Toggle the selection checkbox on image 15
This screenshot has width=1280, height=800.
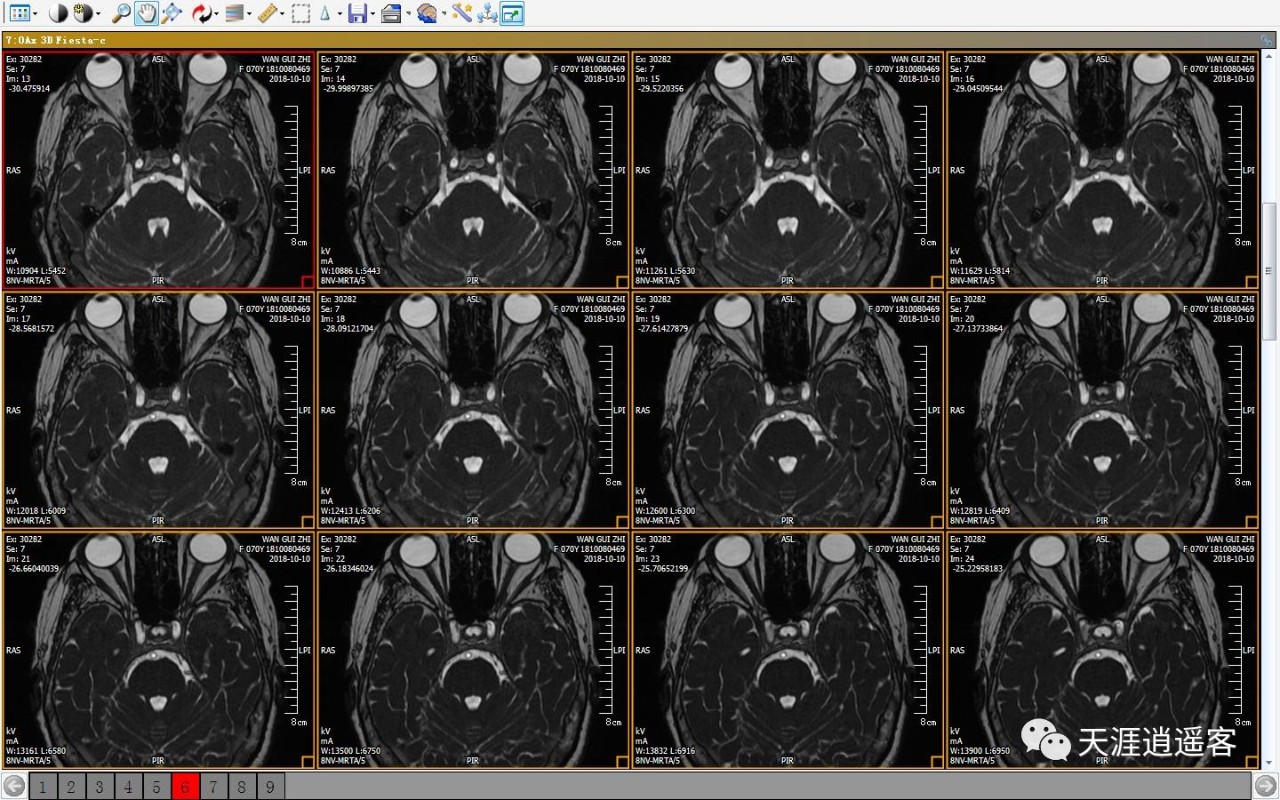coord(937,281)
